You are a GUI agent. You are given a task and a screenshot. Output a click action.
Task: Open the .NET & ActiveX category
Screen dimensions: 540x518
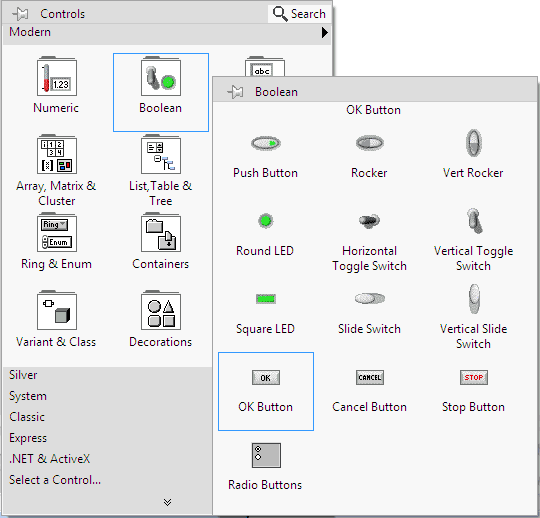pyautogui.click(x=49, y=459)
